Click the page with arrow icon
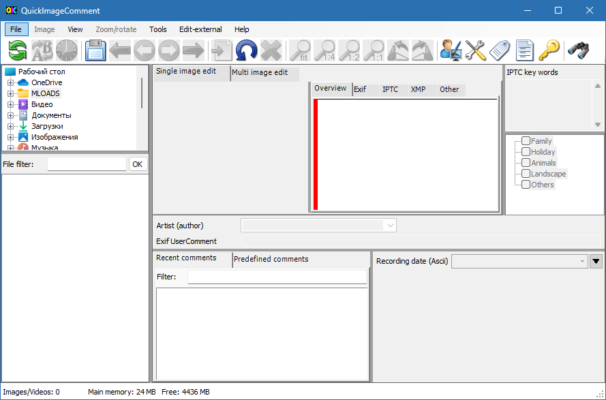 222,50
